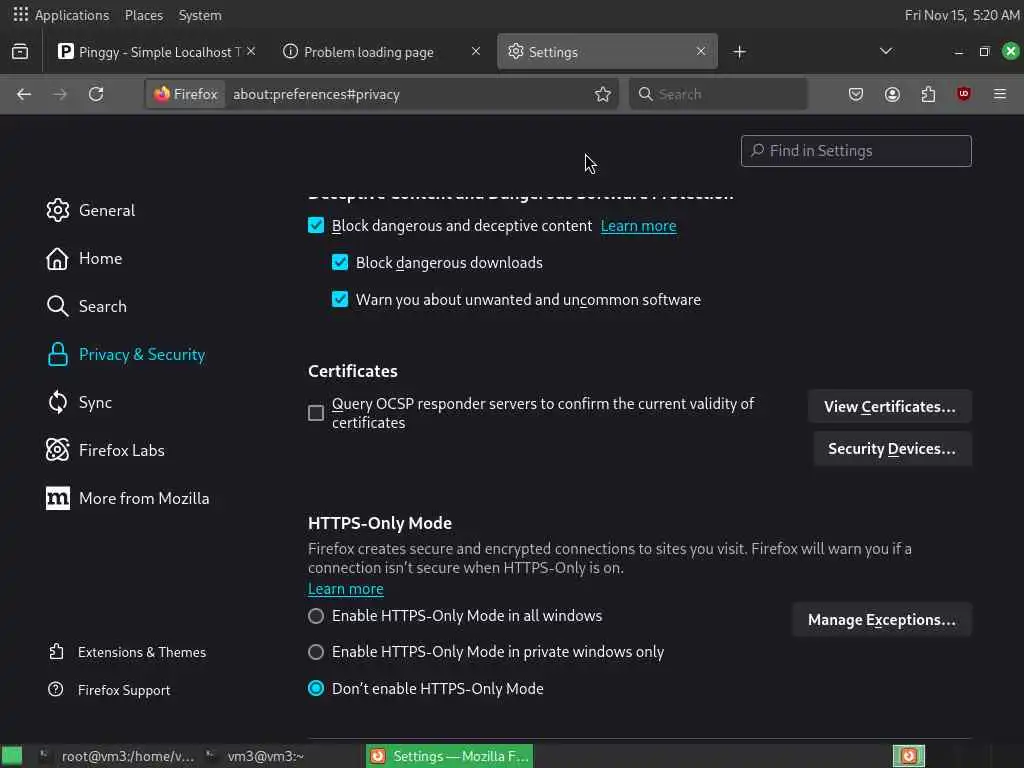Click the Find in Settings field
The width and height of the screenshot is (1024, 768).
[856, 151]
